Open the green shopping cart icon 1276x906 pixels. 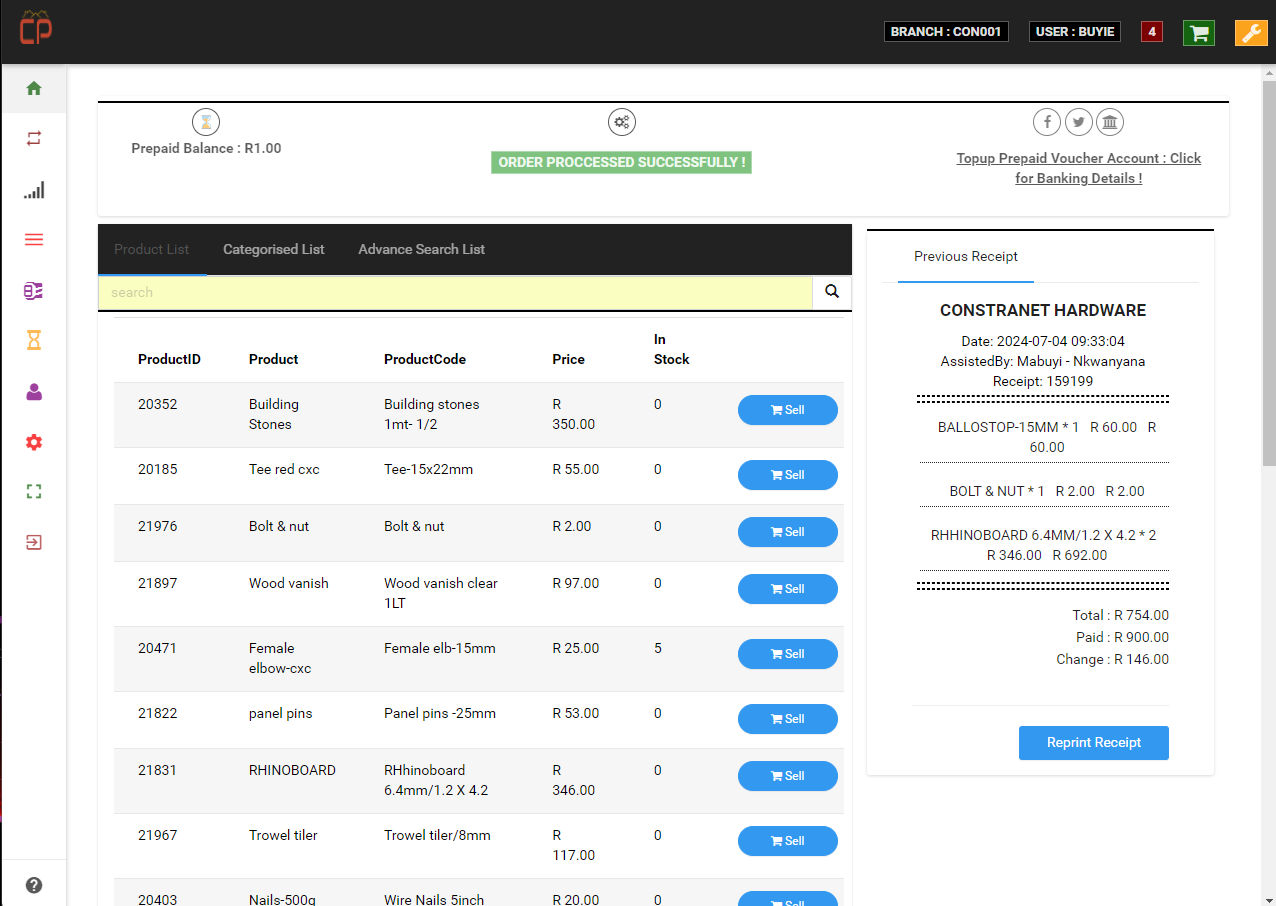1198,32
